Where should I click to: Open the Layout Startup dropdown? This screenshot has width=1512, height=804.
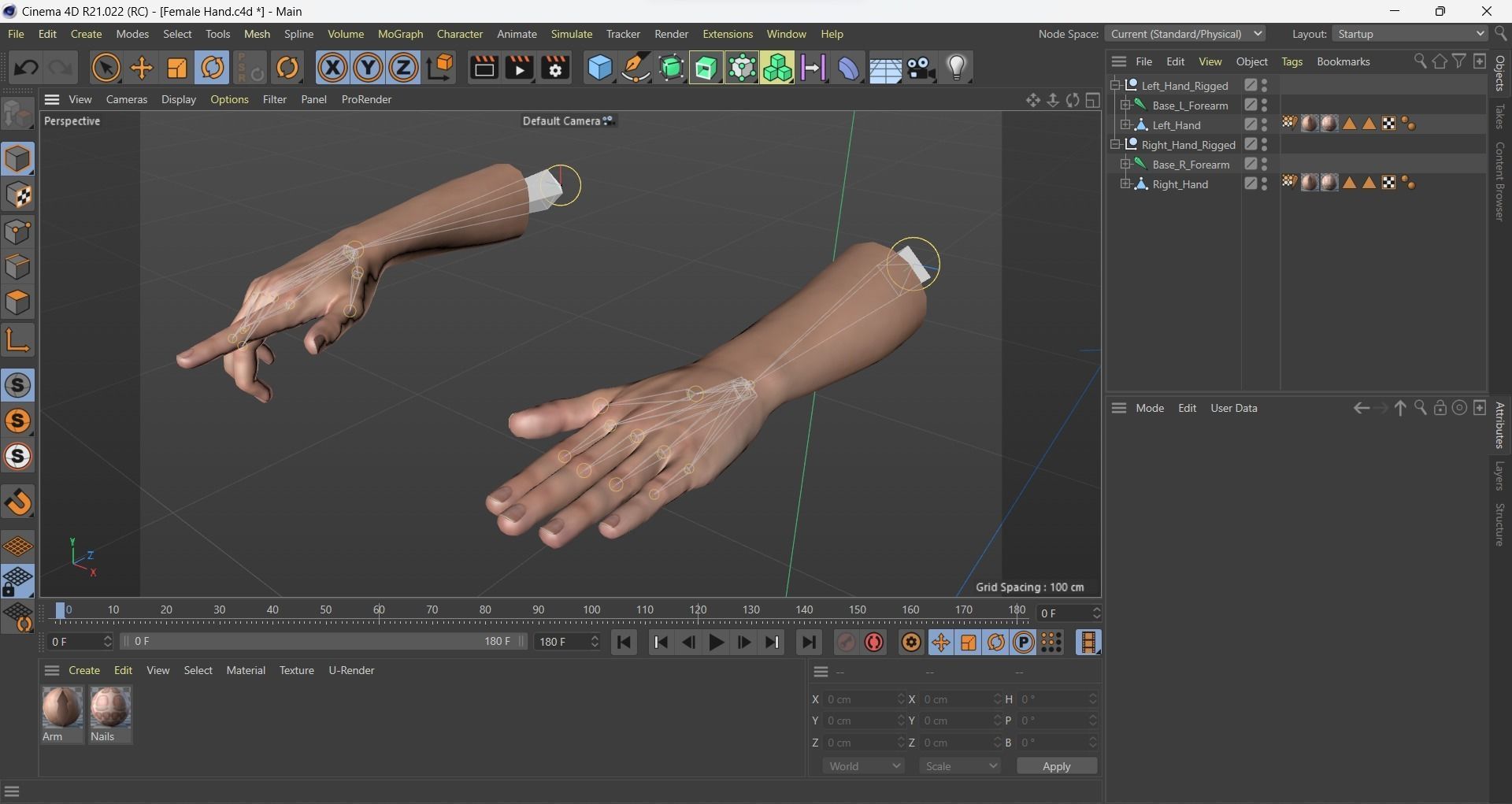[x=1409, y=34]
